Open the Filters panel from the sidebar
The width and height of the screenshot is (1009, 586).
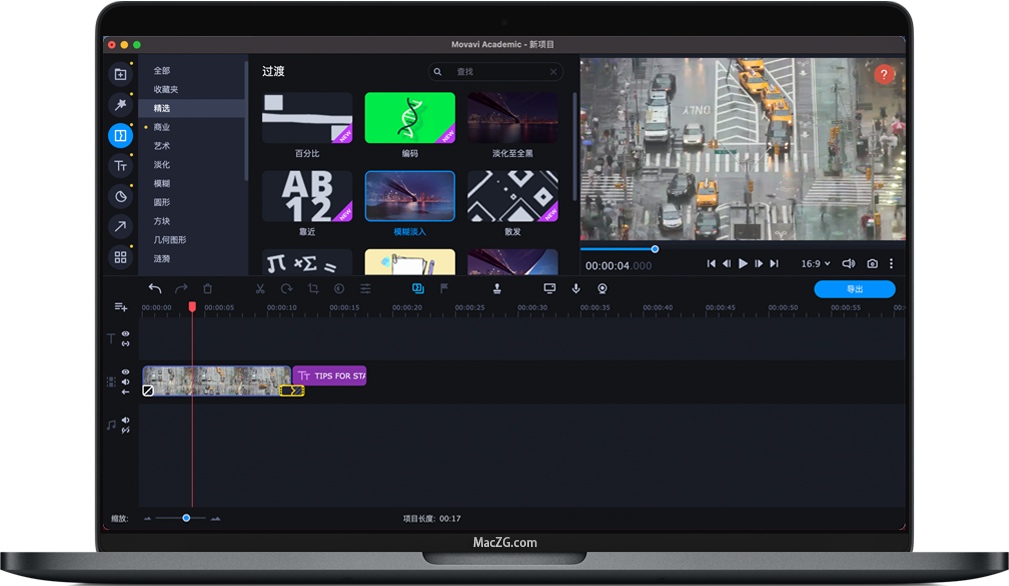click(120, 104)
